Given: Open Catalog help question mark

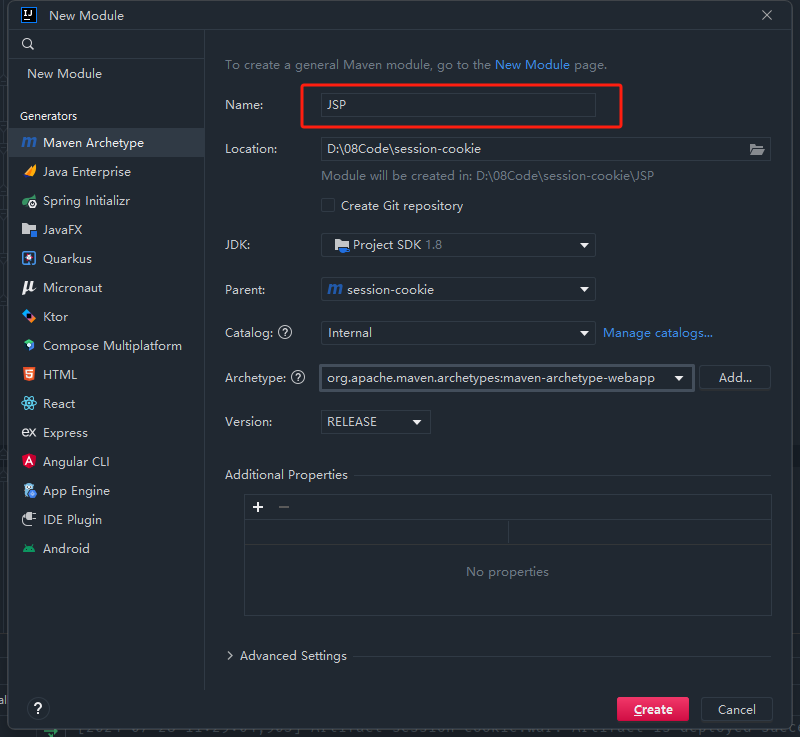Looking at the screenshot, I should pos(285,333).
